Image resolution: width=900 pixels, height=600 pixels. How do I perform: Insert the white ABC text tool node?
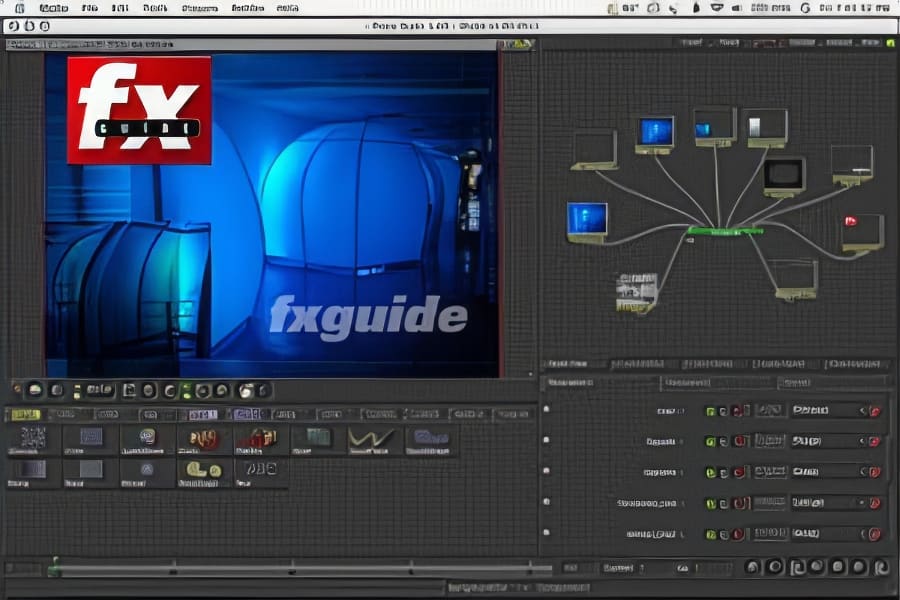(261, 472)
